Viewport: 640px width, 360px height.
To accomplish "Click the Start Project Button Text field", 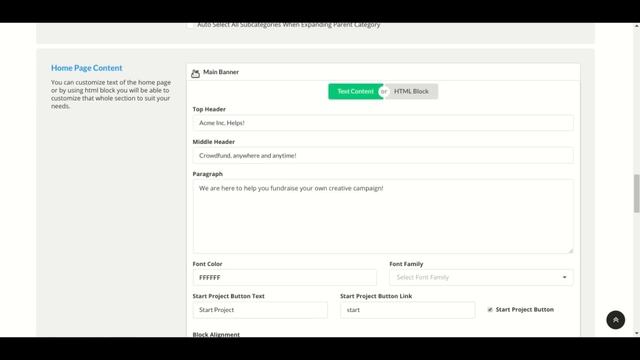I will tap(260, 310).
